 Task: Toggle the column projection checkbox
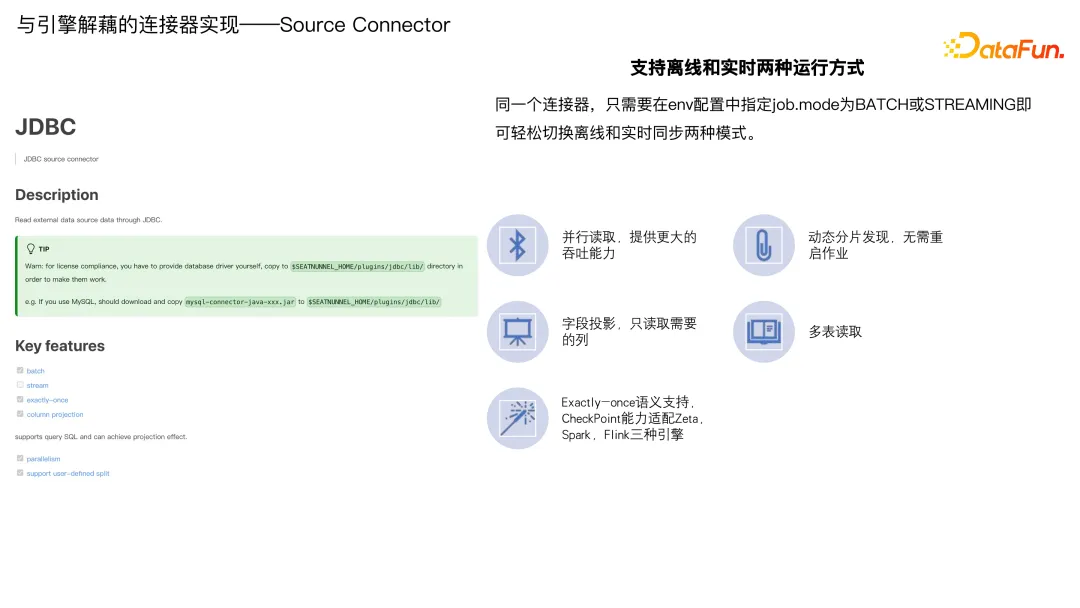click(x=20, y=414)
